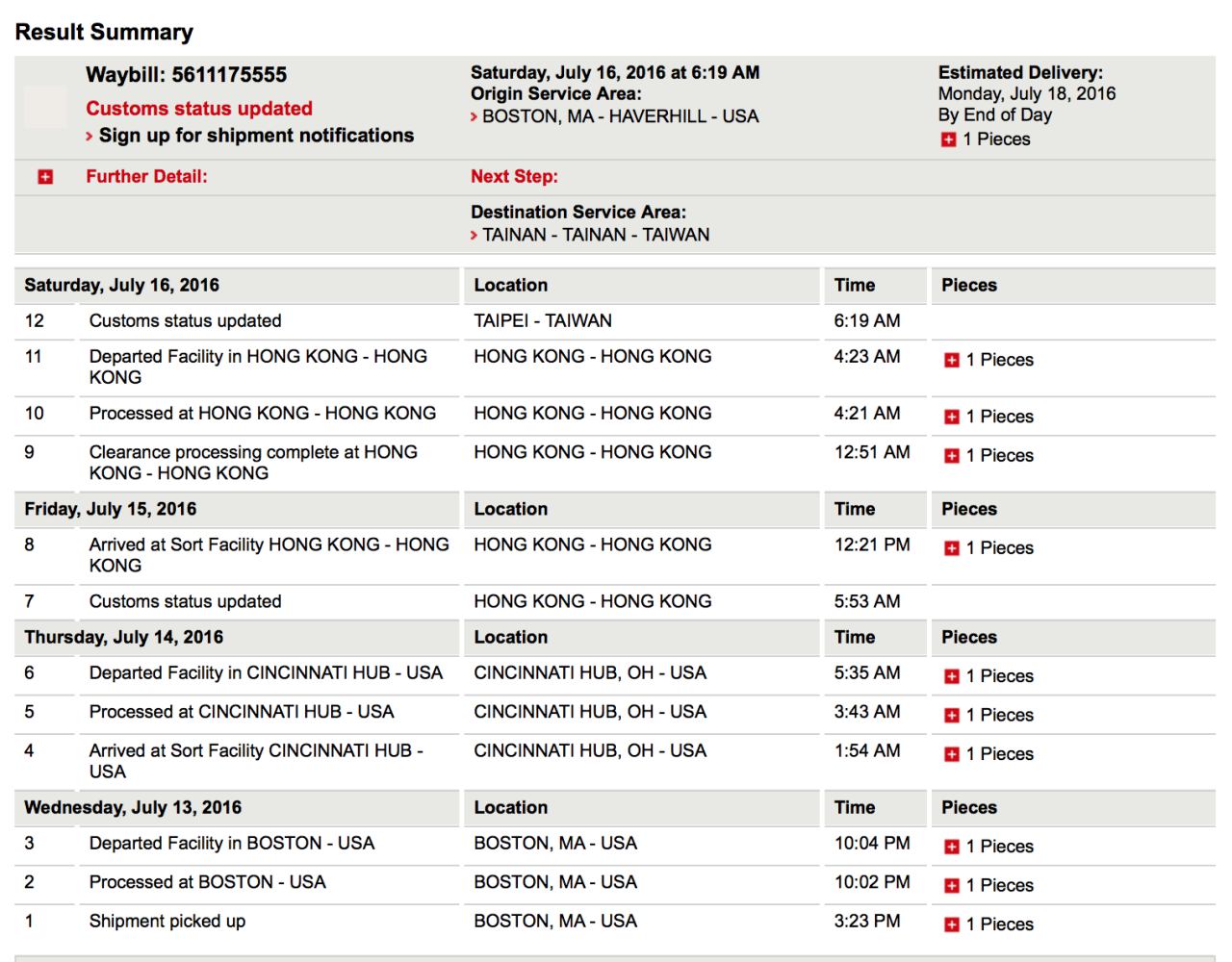Expand the Further Detail plus icon
The height and width of the screenshot is (962, 1232).
click(x=45, y=177)
